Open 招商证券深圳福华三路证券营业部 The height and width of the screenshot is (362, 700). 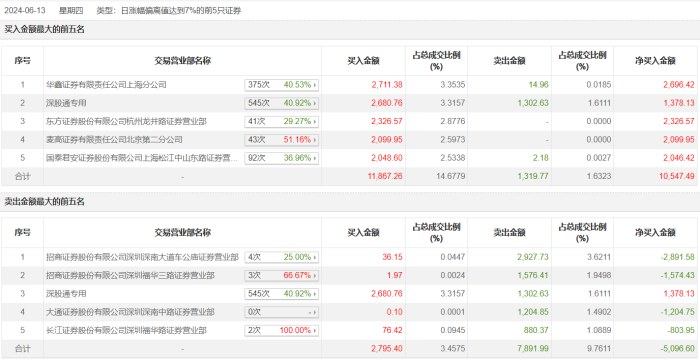click(130, 275)
